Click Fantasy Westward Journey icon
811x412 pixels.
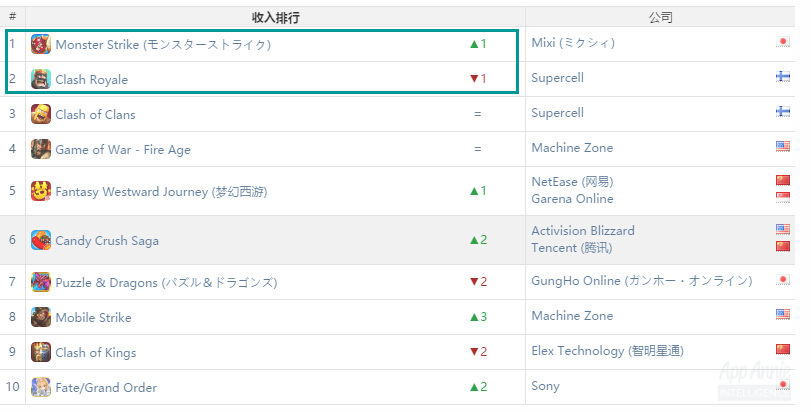click(41, 191)
